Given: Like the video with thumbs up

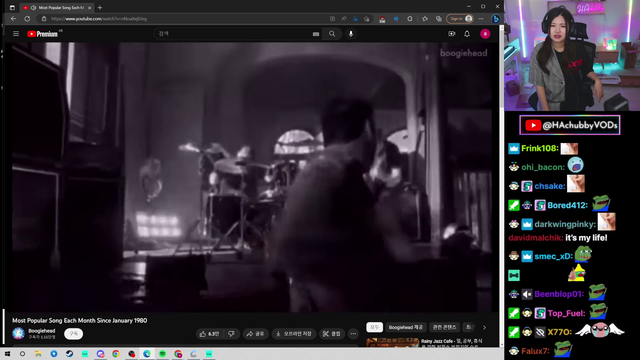Looking at the screenshot, I should point(209,334).
